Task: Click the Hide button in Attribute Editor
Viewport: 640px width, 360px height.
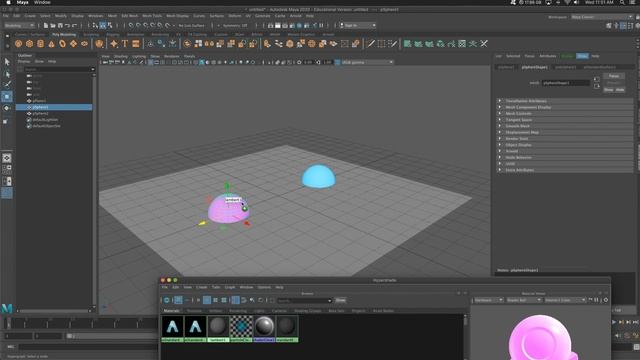Action: (620, 89)
